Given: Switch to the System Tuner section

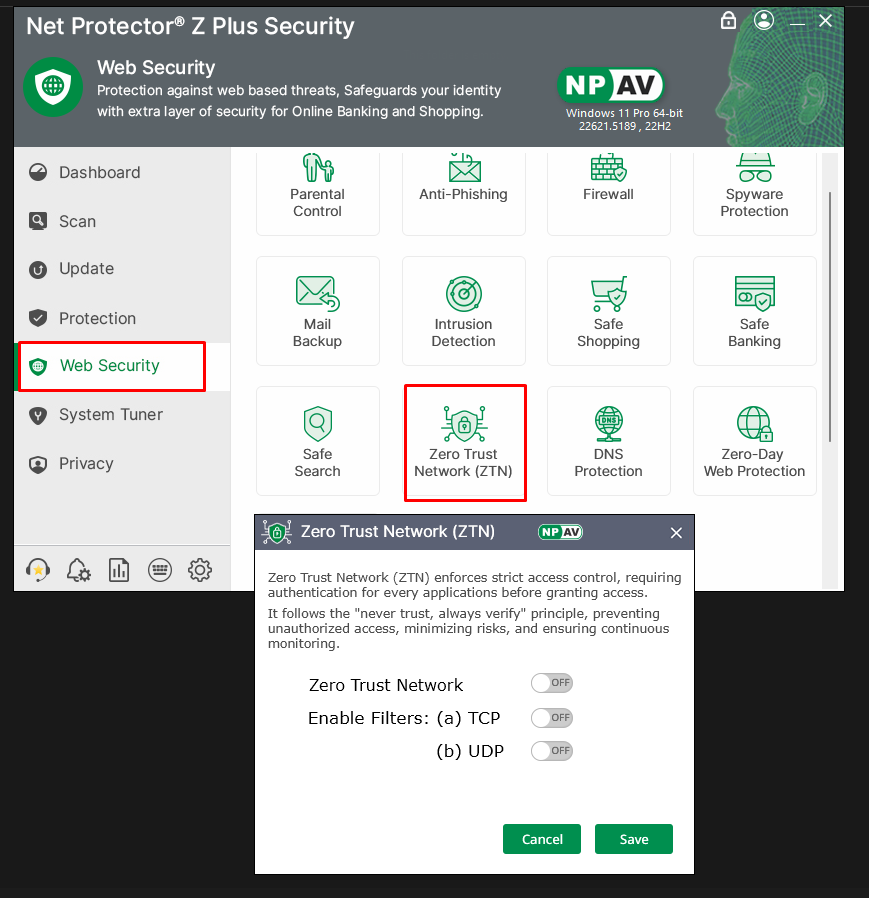Looking at the screenshot, I should tap(110, 414).
